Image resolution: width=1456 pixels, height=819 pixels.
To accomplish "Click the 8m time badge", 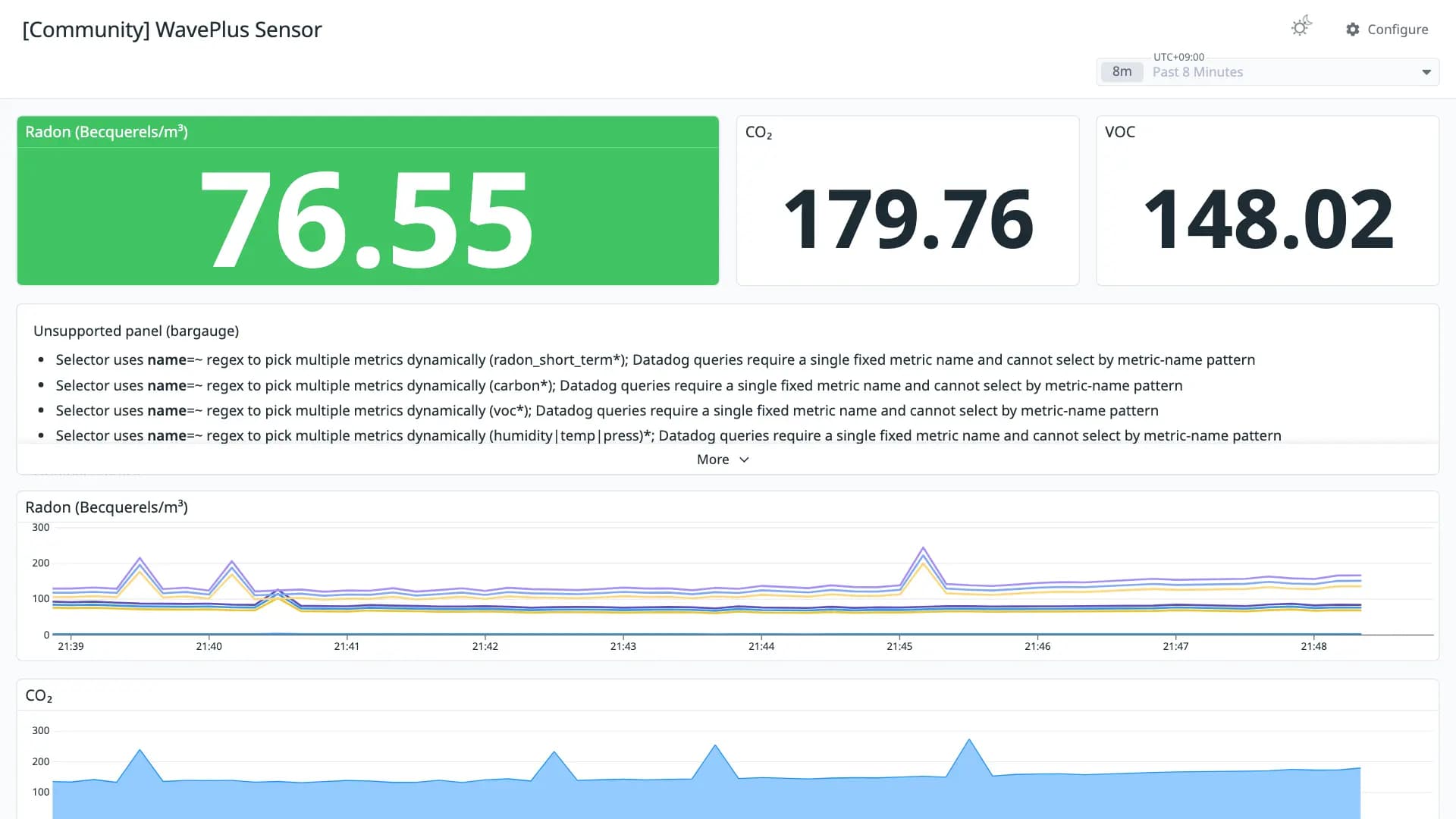I will coord(1122,72).
